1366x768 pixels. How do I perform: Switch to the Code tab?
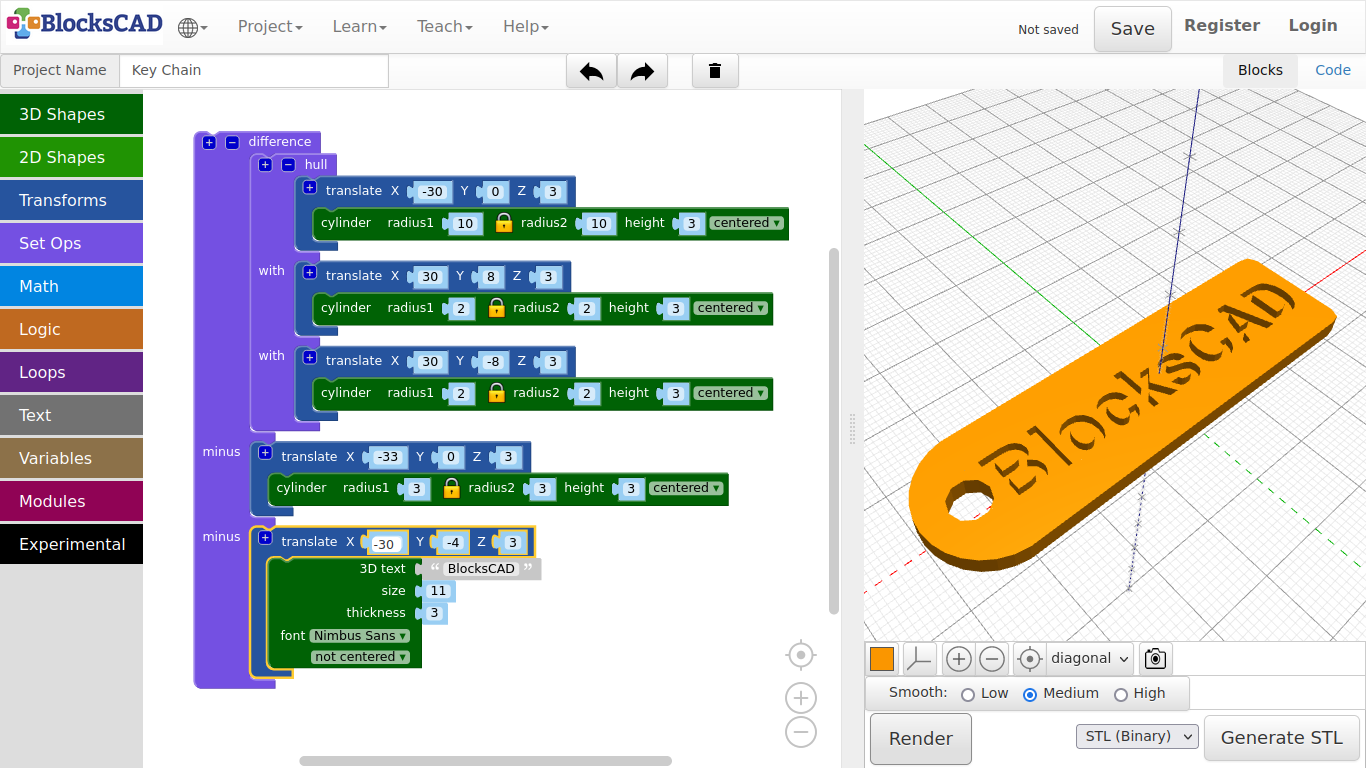point(1332,70)
